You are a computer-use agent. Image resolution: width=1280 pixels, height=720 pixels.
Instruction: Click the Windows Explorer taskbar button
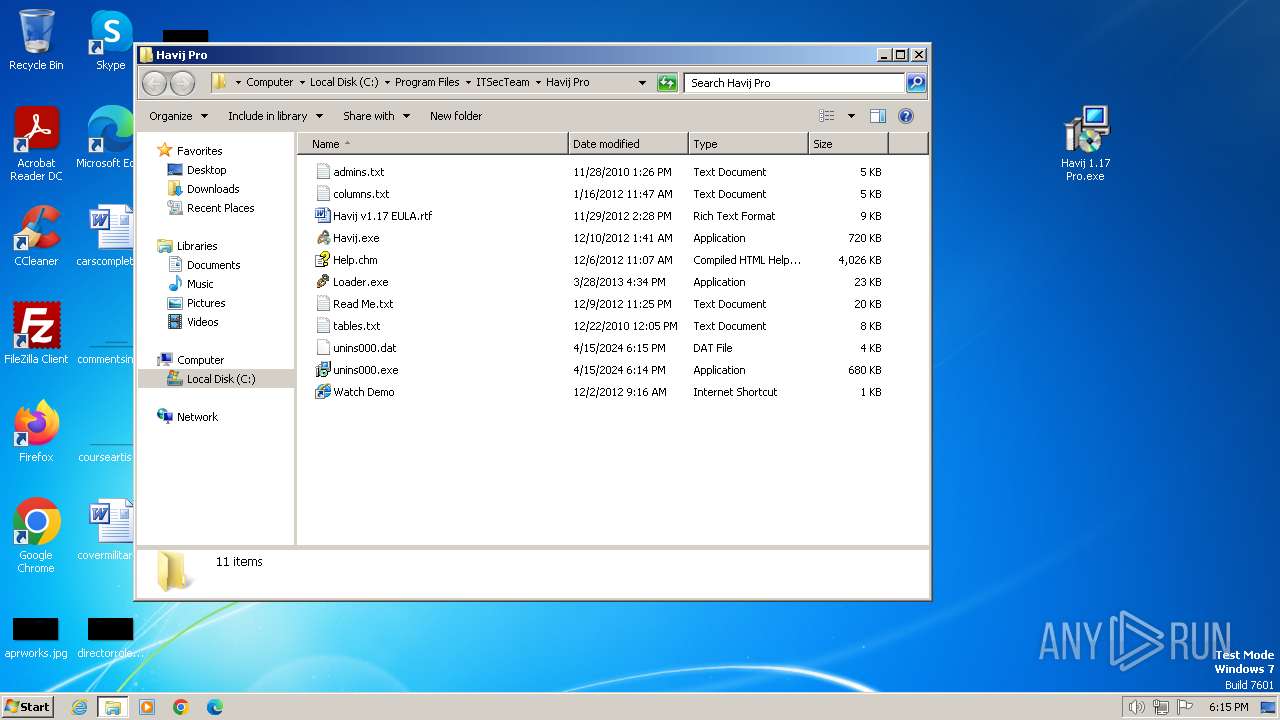coord(112,707)
